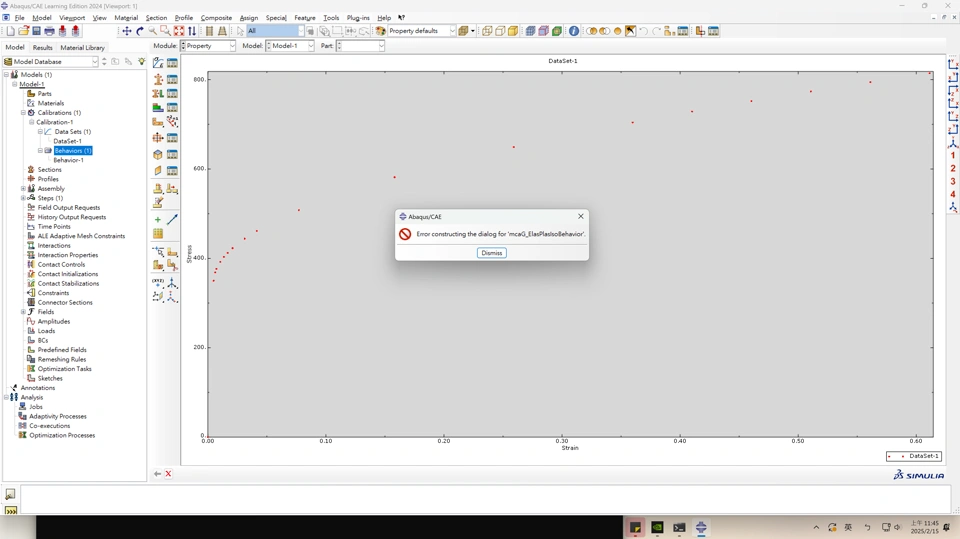Click the back arrow in prompt area
This screenshot has height=539, width=960.
pos(157,473)
